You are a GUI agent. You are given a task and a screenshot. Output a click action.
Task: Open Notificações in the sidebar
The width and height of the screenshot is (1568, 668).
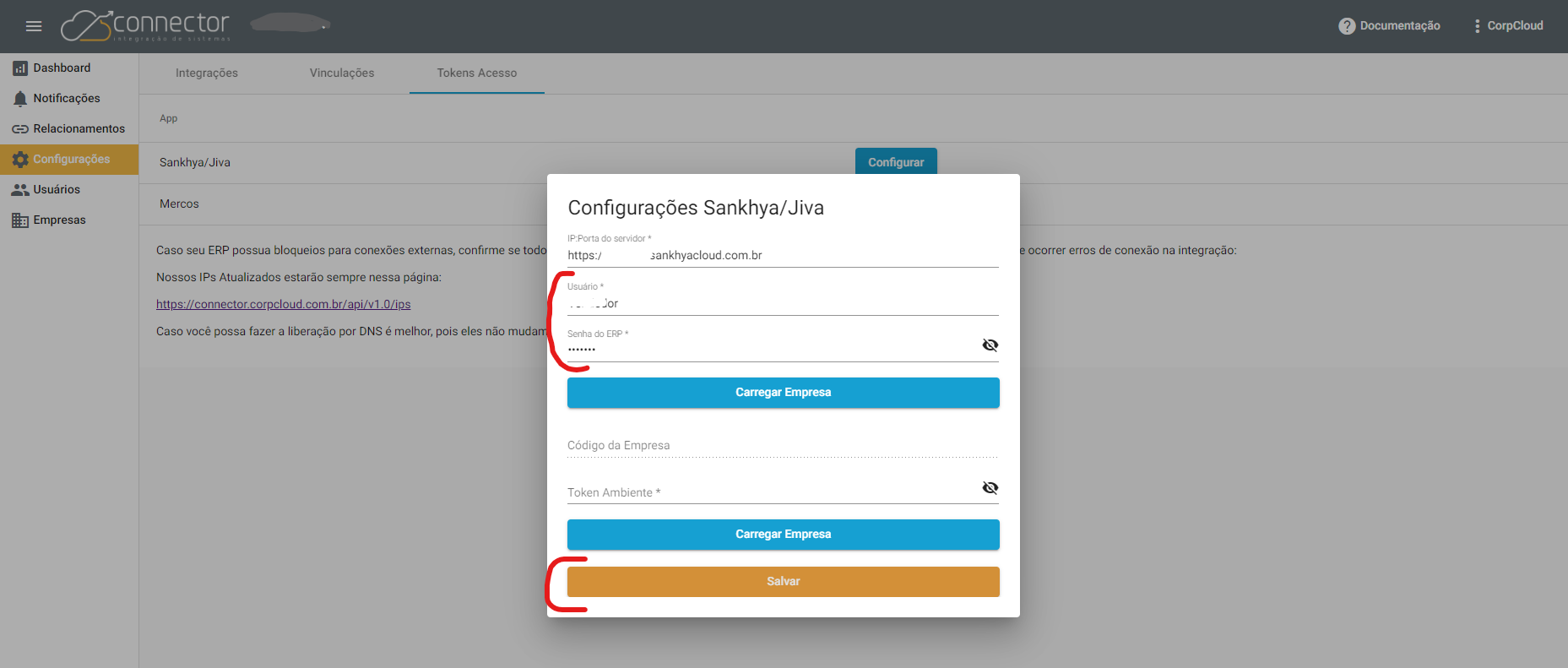click(x=69, y=98)
